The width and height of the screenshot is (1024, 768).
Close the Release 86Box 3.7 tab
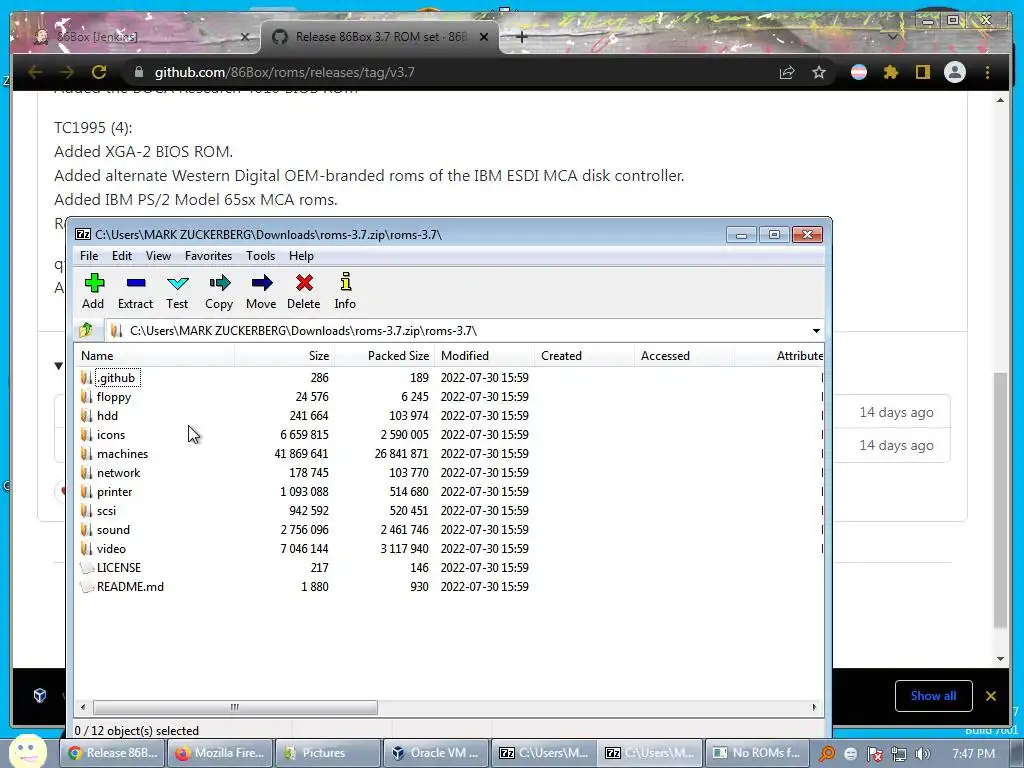[x=484, y=37]
